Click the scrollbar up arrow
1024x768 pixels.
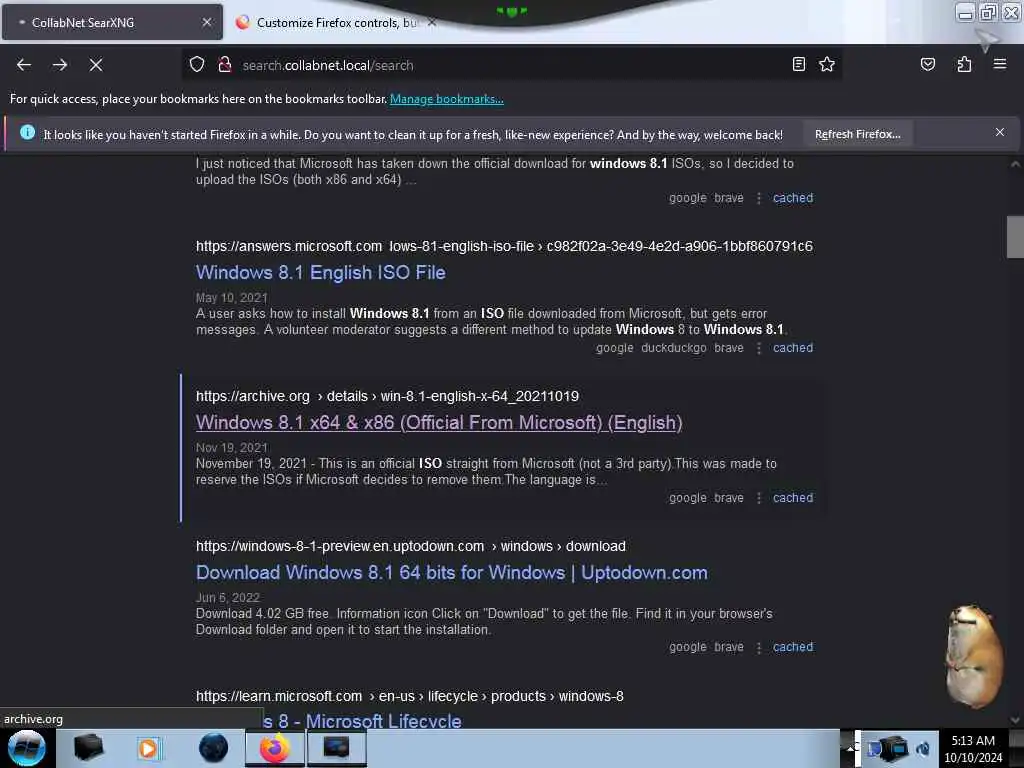click(x=1015, y=165)
